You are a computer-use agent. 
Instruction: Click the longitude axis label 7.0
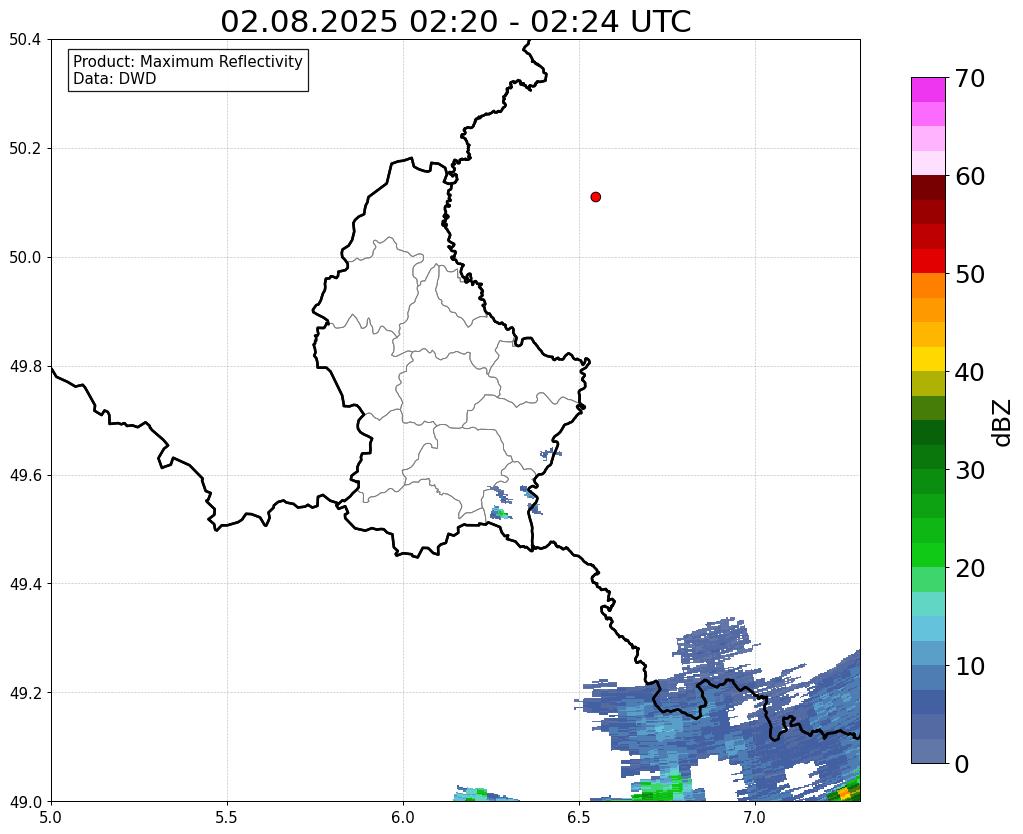[x=755, y=817]
